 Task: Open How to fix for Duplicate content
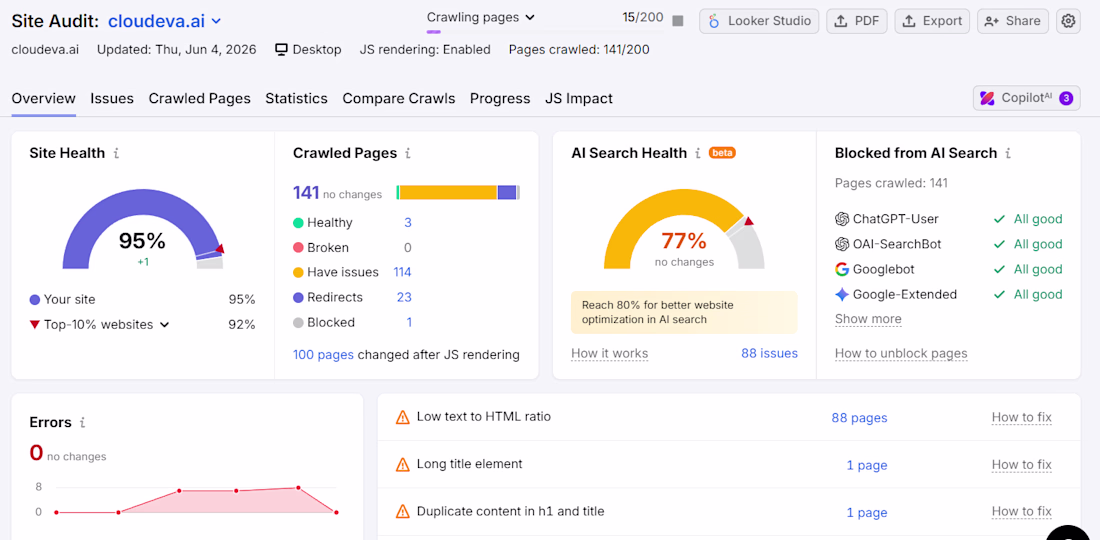click(1021, 512)
